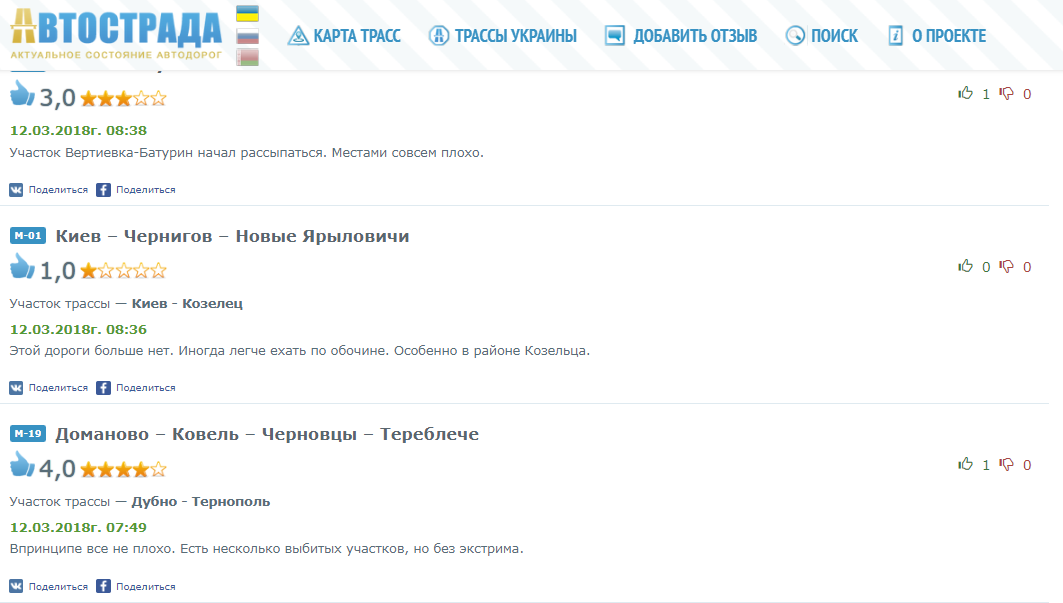Select the Belarusian flag language icon
The image size is (1063, 603).
coord(247,57)
